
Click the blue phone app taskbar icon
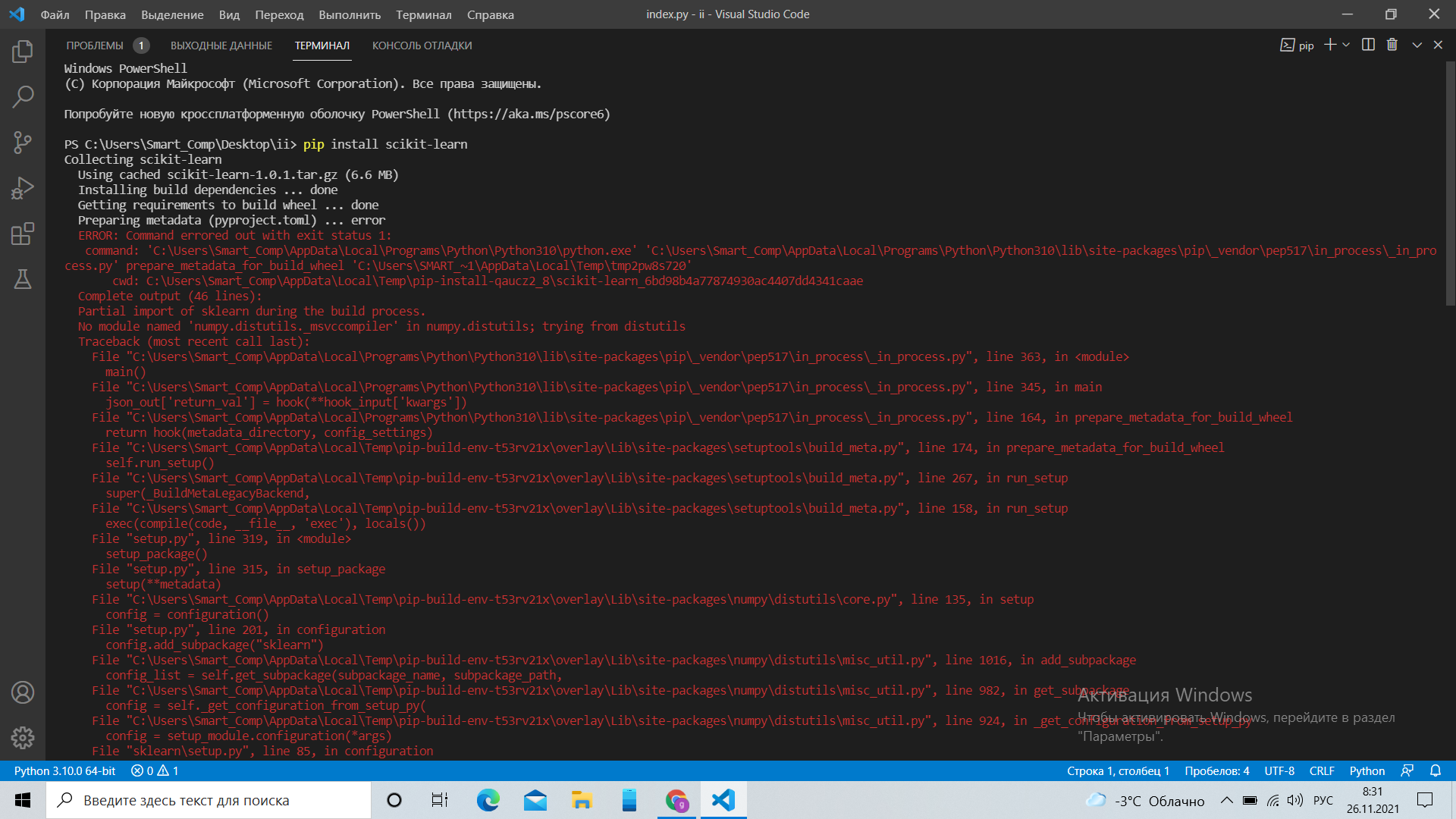pyautogui.click(x=629, y=800)
